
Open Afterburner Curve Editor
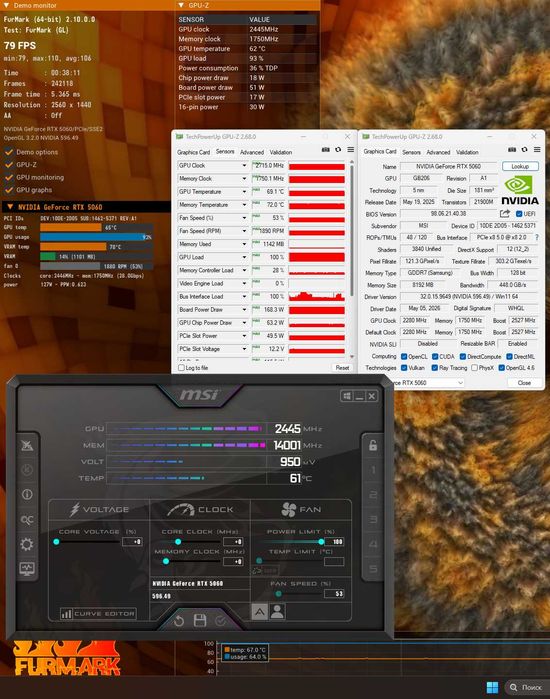[98, 614]
